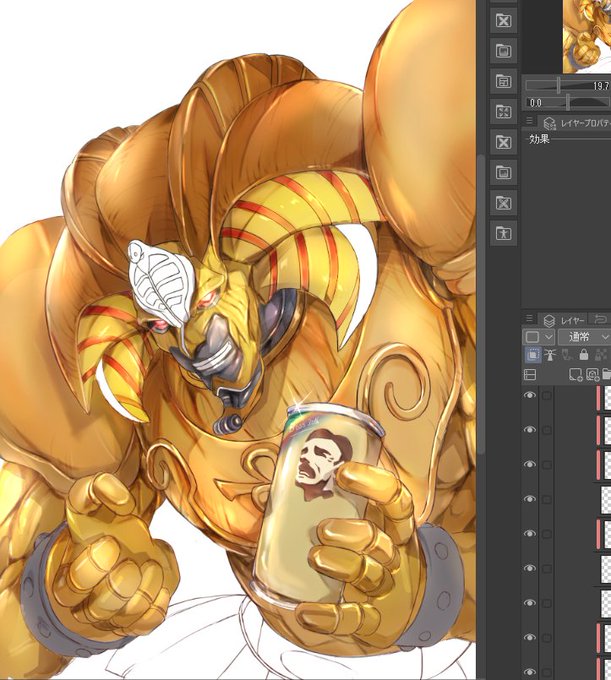Open the layer palette color dropdown
The image size is (611, 680).
539,337
